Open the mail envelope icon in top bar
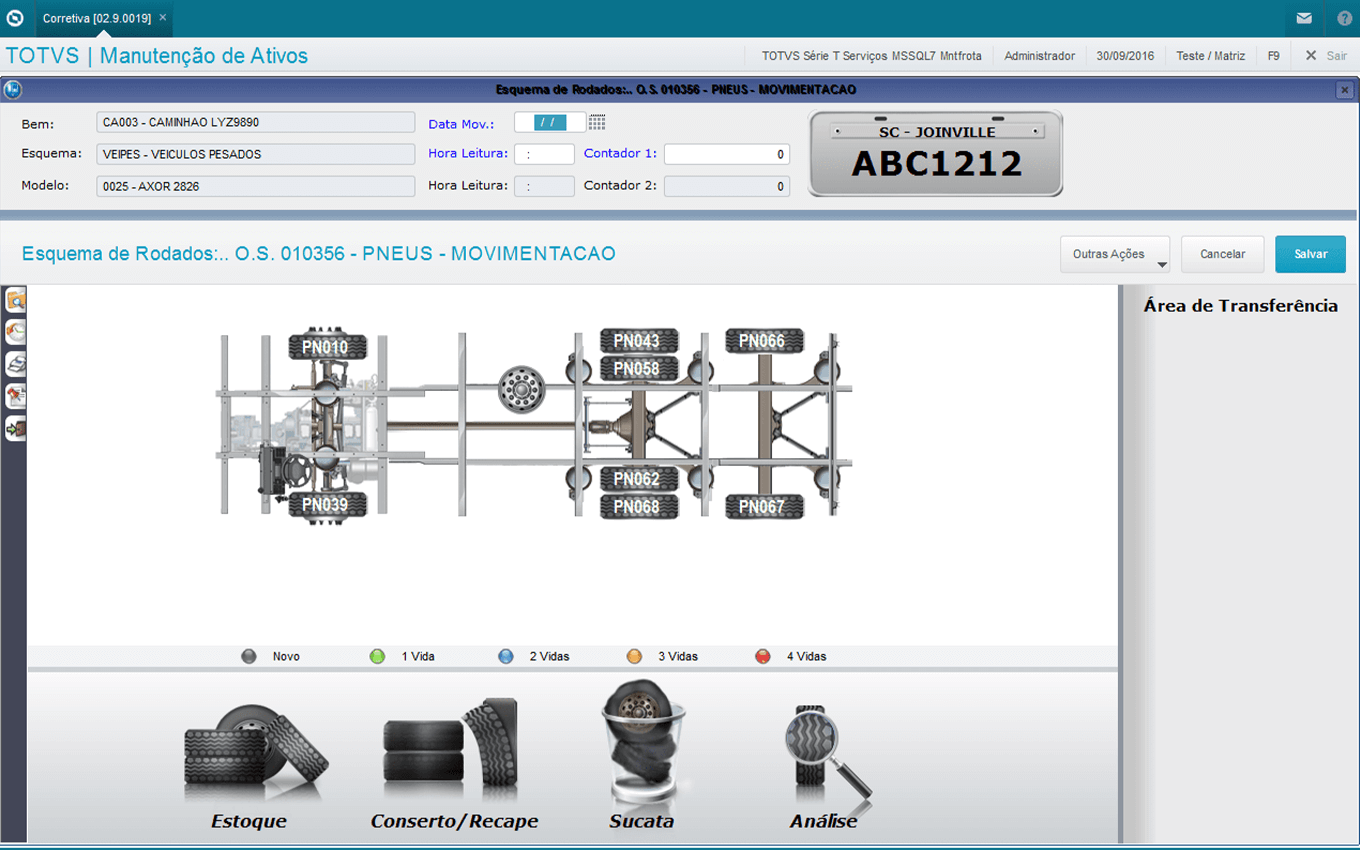Screen dimensions: 1360x850 pyautogui.click(x=1304, y=18)
